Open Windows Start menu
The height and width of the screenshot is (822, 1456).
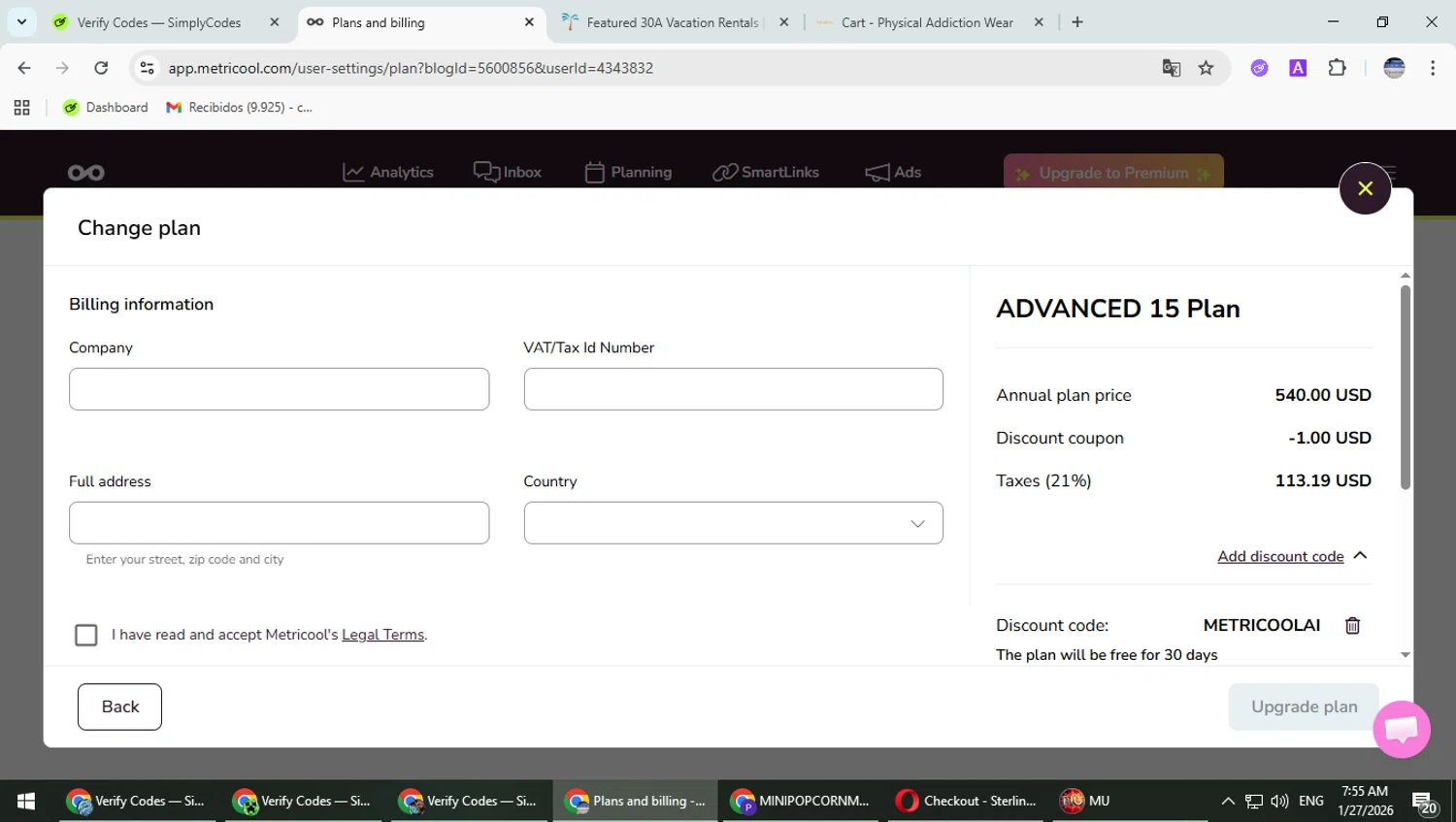pos(26,801)
